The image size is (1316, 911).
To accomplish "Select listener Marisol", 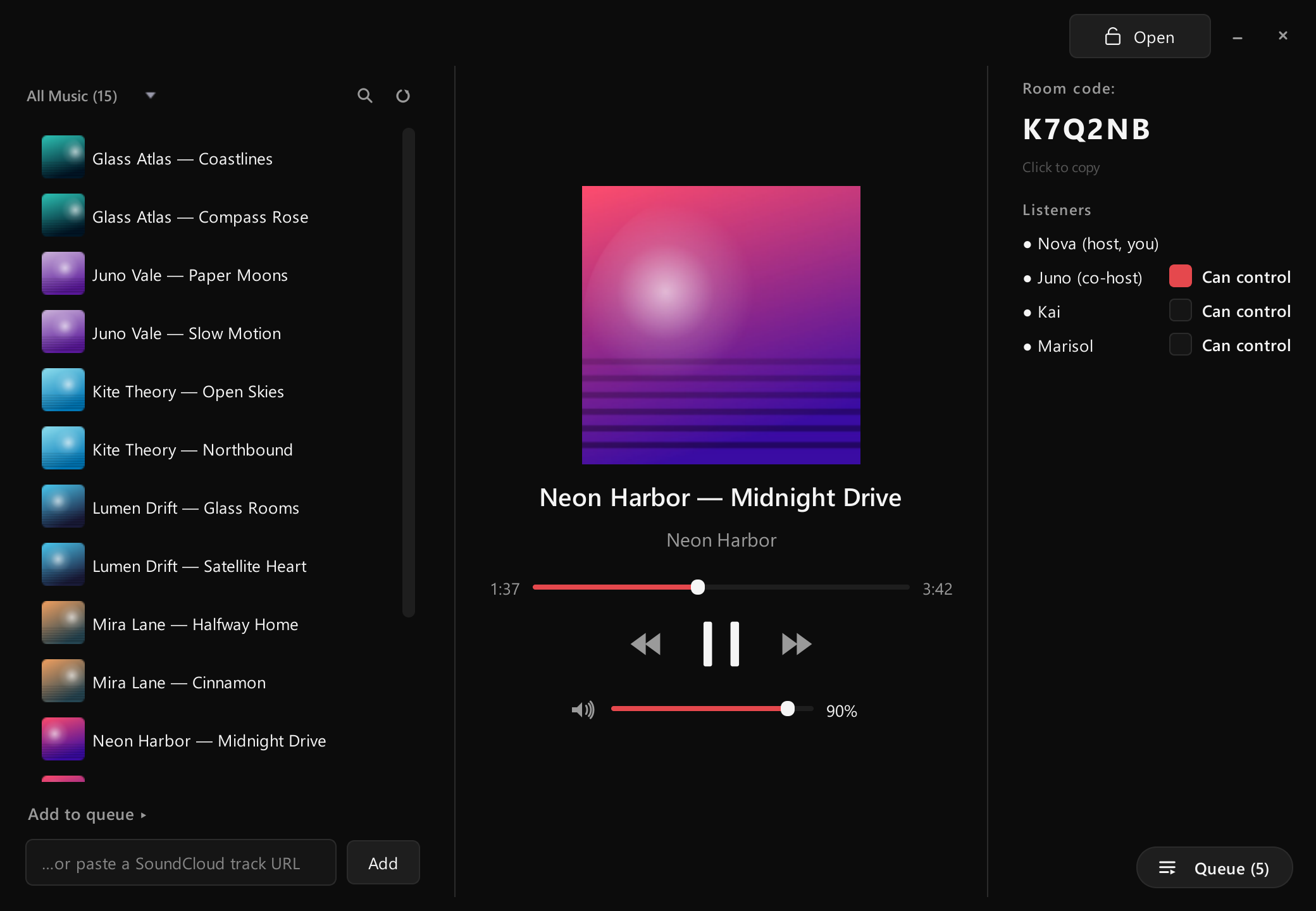I will click(1058, 346).
